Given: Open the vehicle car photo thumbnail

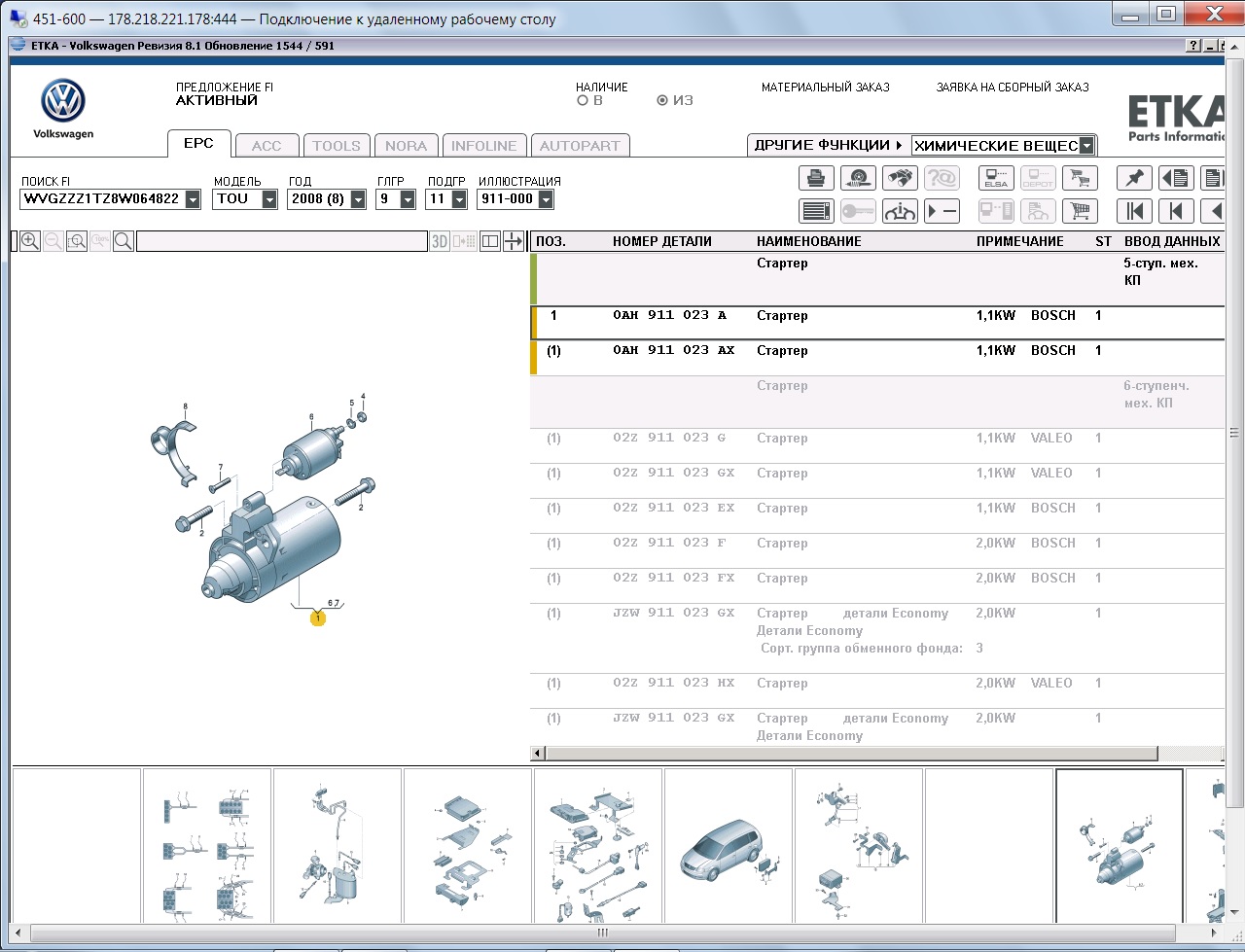Looking at the screenshot, I should (729, 846).
